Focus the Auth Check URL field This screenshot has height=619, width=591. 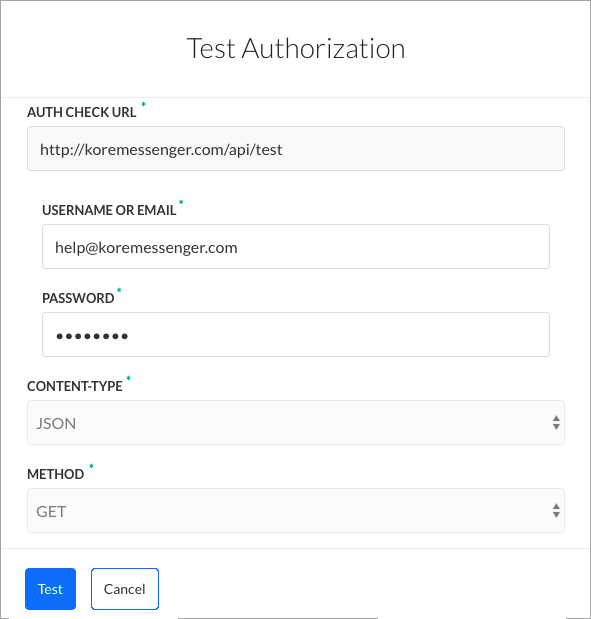pos(296,148)
